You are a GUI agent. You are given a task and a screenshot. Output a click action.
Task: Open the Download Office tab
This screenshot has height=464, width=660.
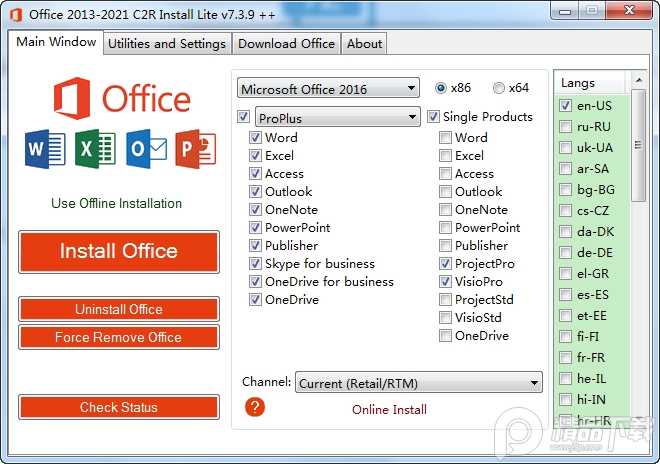[286, 44]
